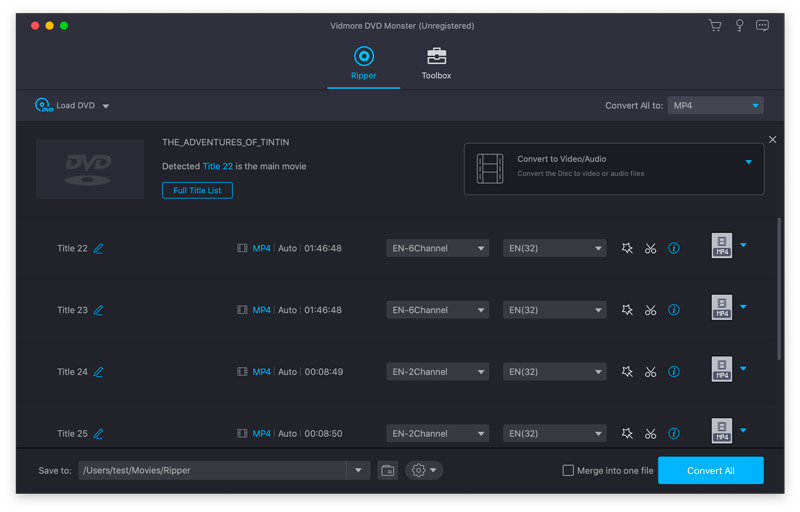The width and height of the screenshot is (800, 512).
Task: Open Title 24 subtitle EN(32) dropdown
Action: pos(555,372)
